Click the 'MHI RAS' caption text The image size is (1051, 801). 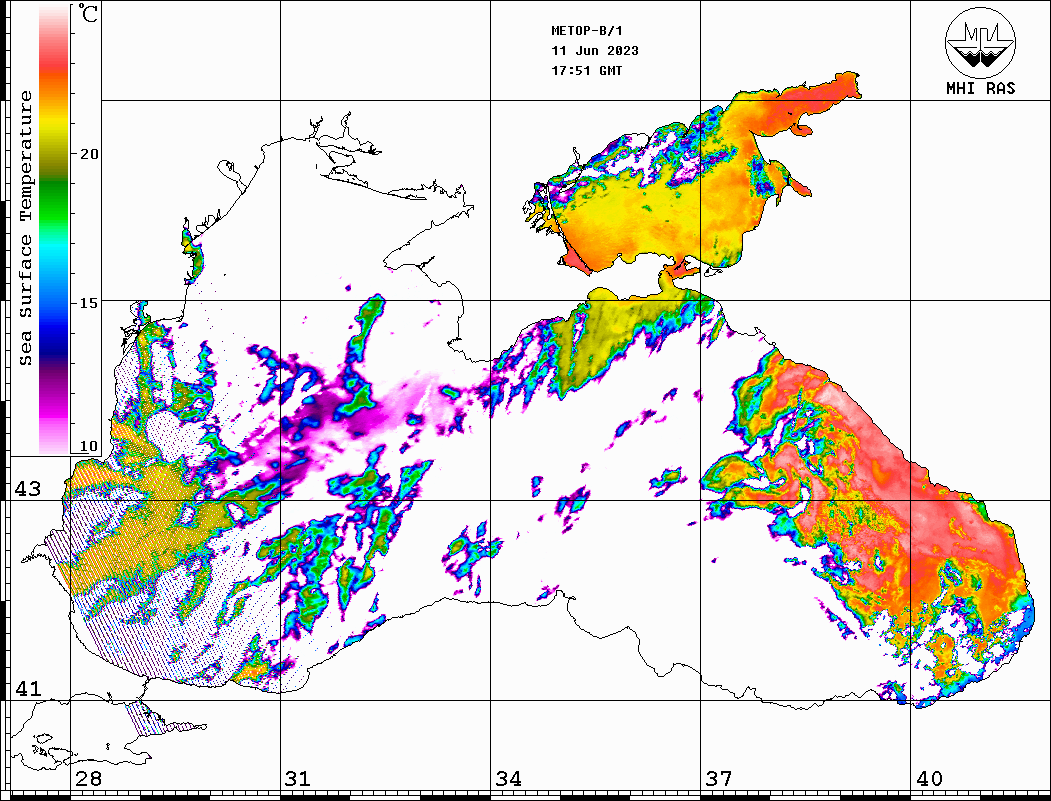(981, 88)
